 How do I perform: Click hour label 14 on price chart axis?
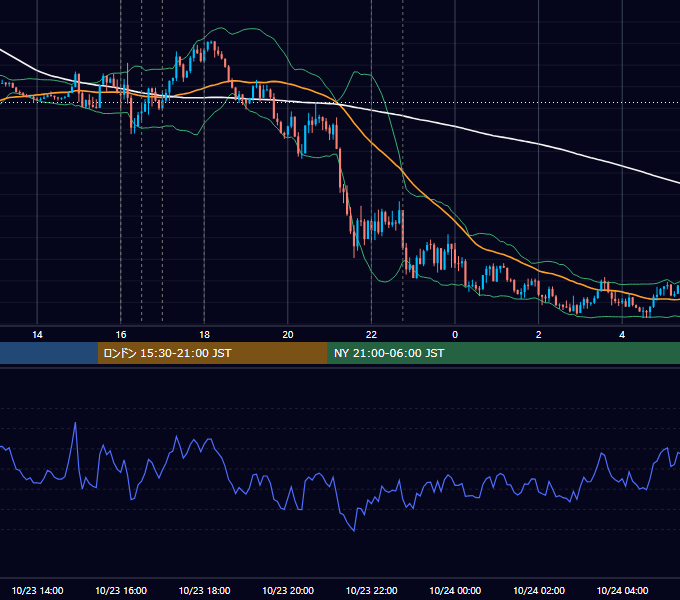tap(37, 335)
